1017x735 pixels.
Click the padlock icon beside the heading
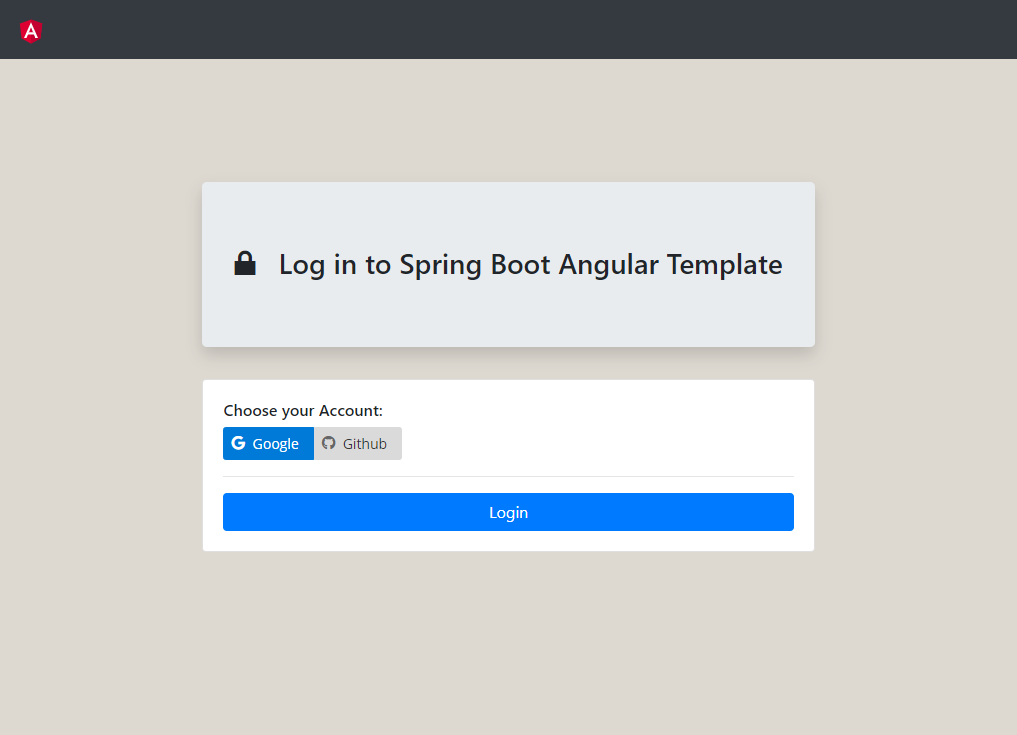pyautogui.click(x=244, y=263)
